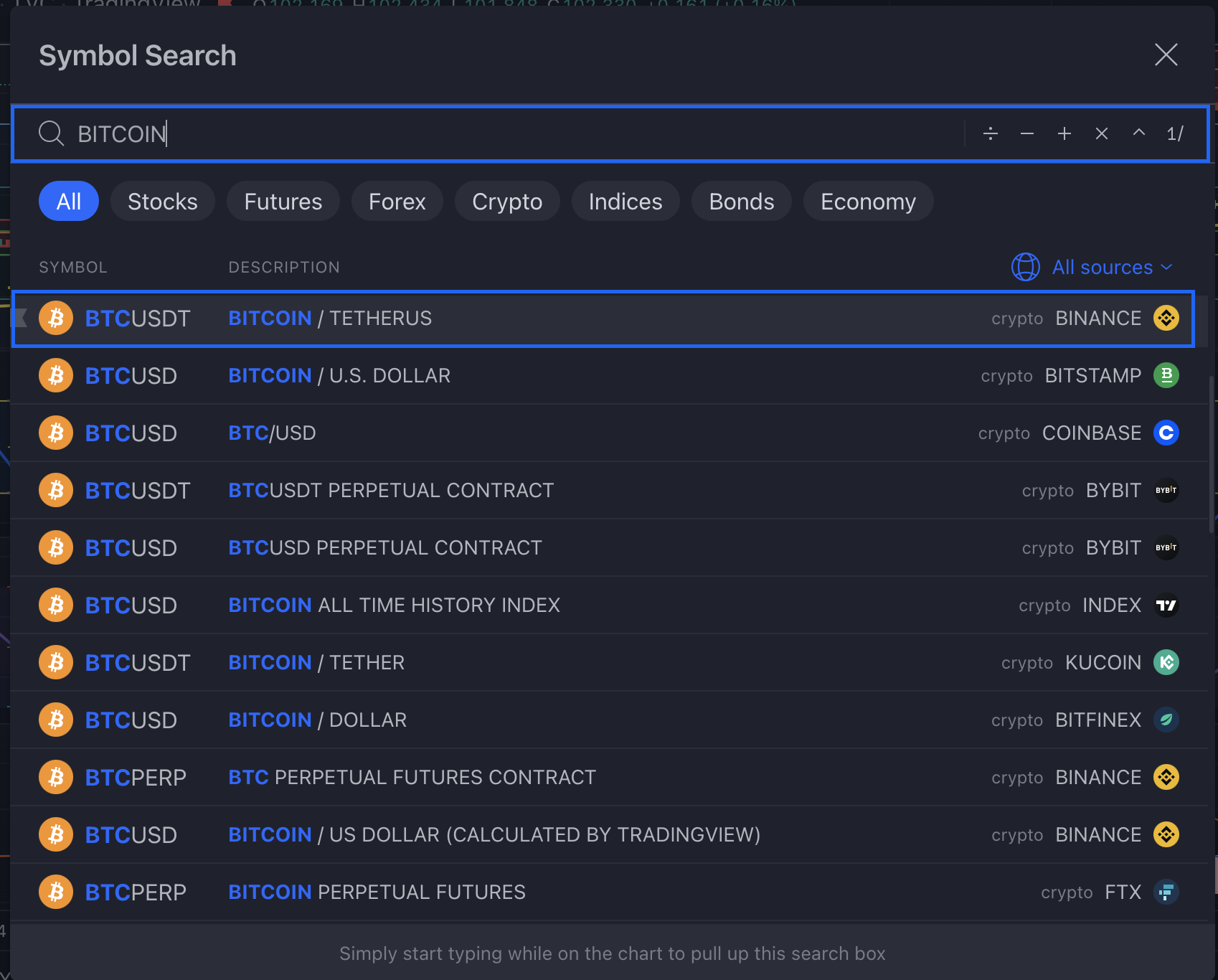Insert the minus operator in search
The height and width of the screenshot is (980, 1218).
tap(1027, 133)
